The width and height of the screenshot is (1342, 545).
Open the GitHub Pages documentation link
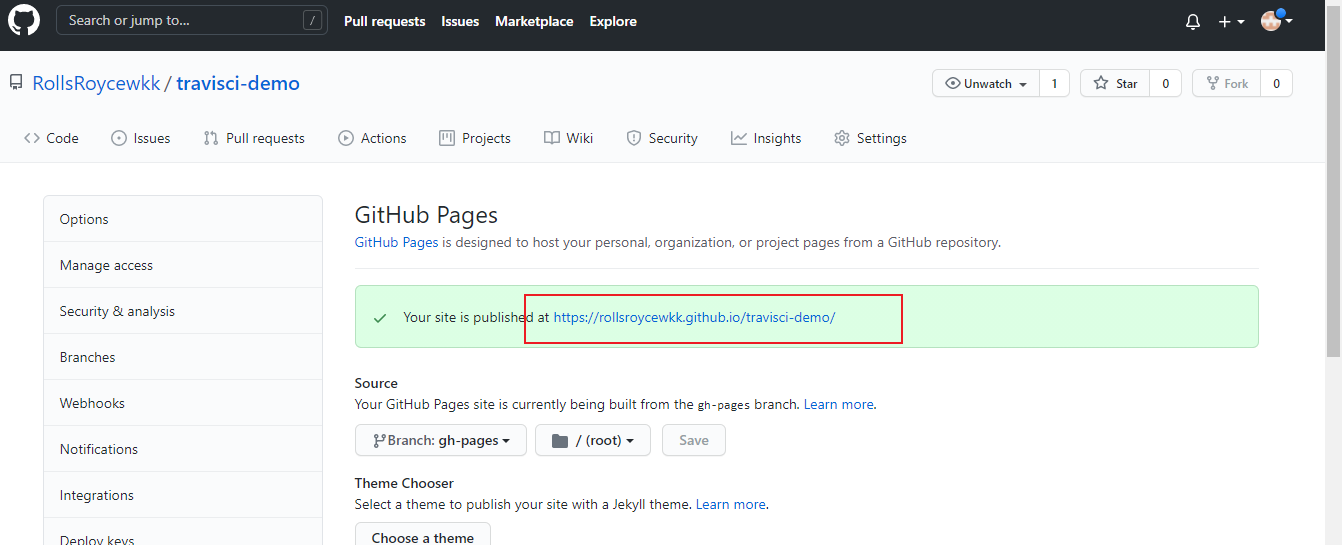pos(397,242)
